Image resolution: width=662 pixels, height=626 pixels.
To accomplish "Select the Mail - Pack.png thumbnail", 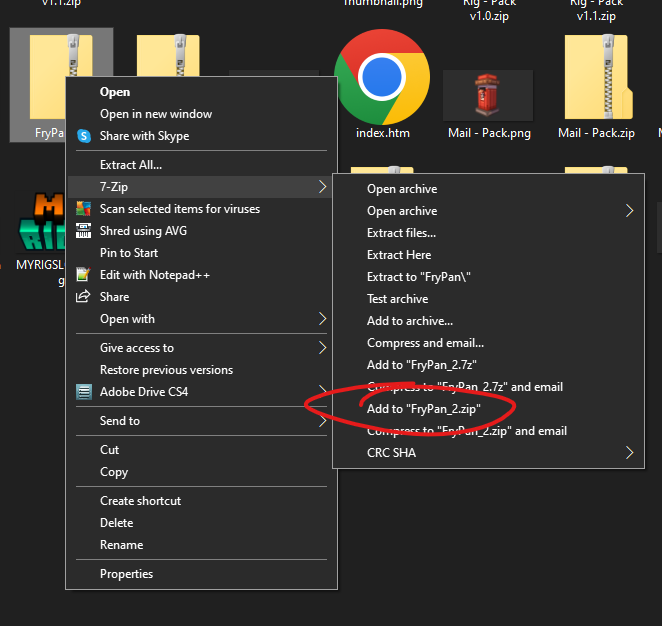I will (x=488, y=95).
